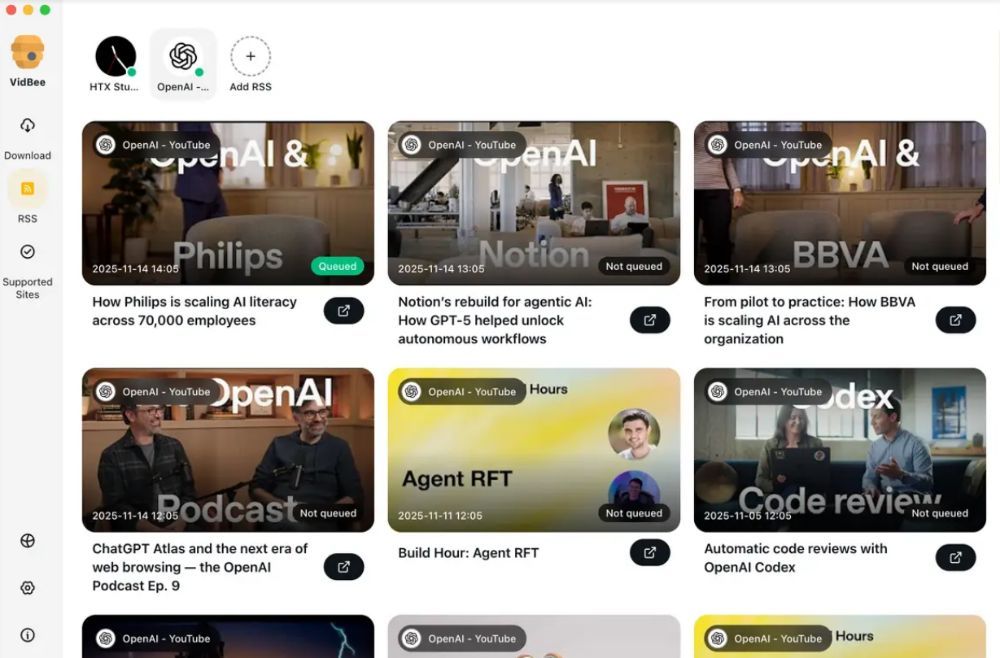Select the HTX Studio RSS feed

[x=115, y=64]
